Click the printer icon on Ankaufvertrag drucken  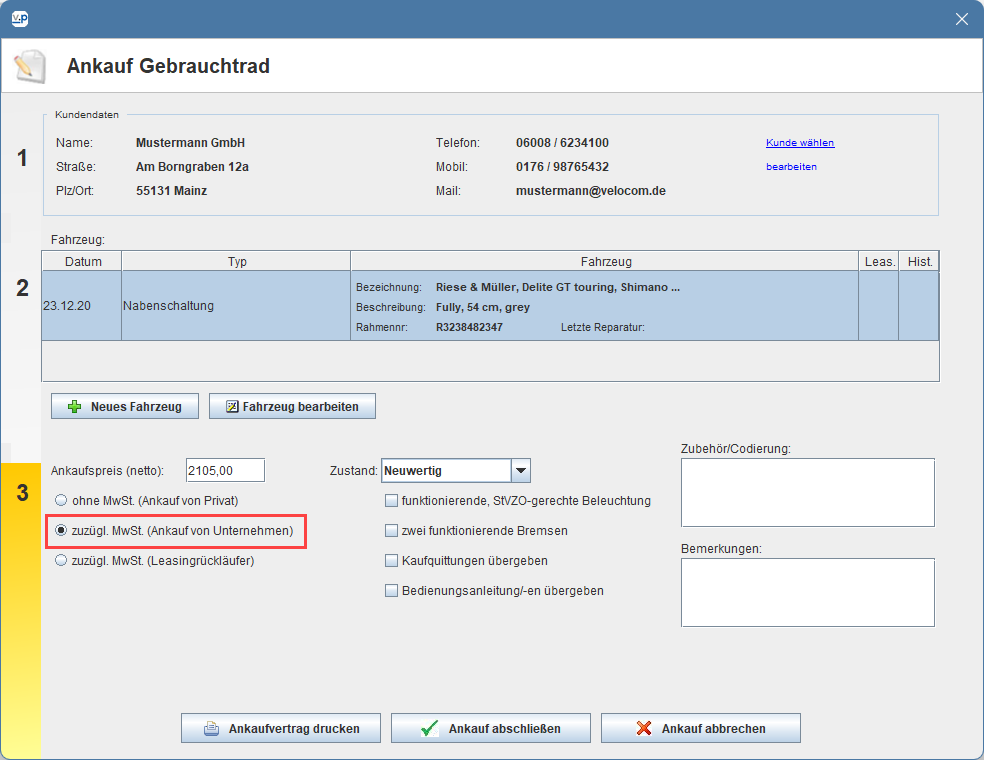pyautogui.click(x=211, y=729)
